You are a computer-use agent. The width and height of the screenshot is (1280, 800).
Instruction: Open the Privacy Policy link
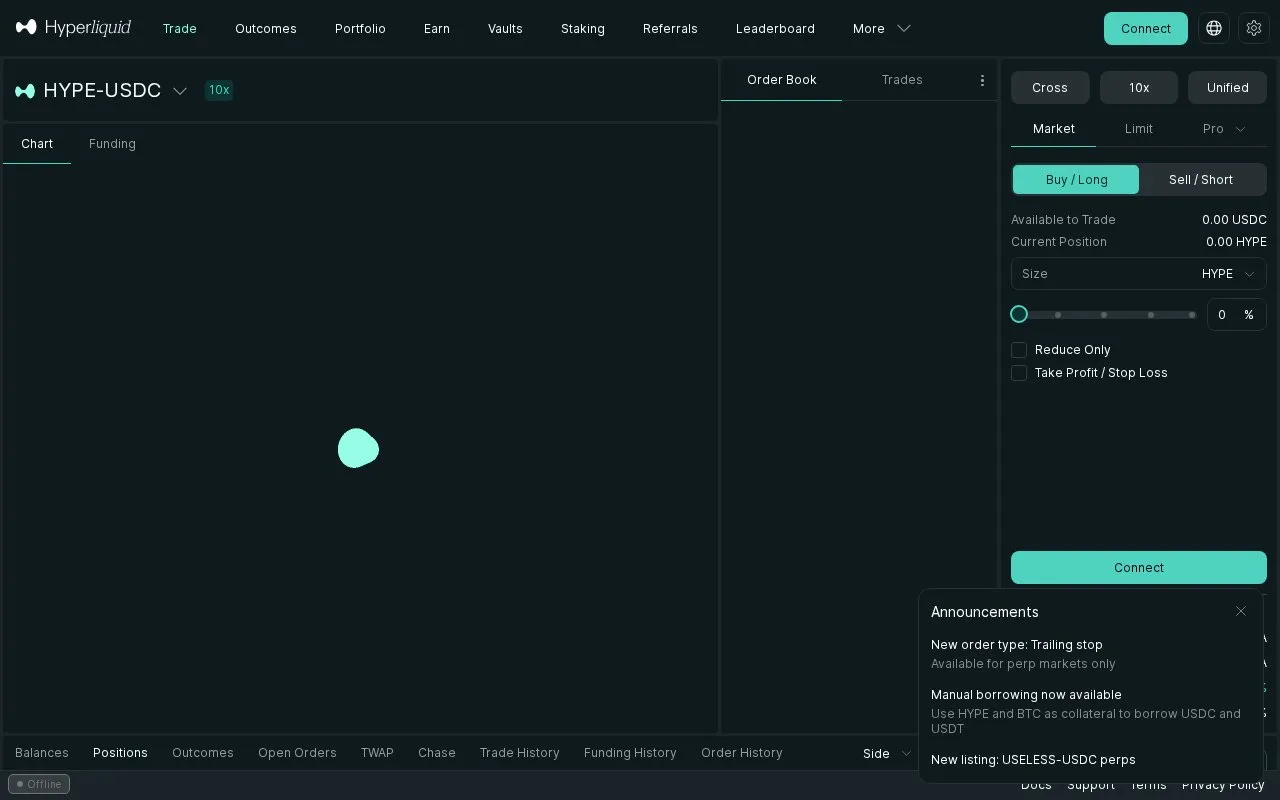(x=1223, y=785)
